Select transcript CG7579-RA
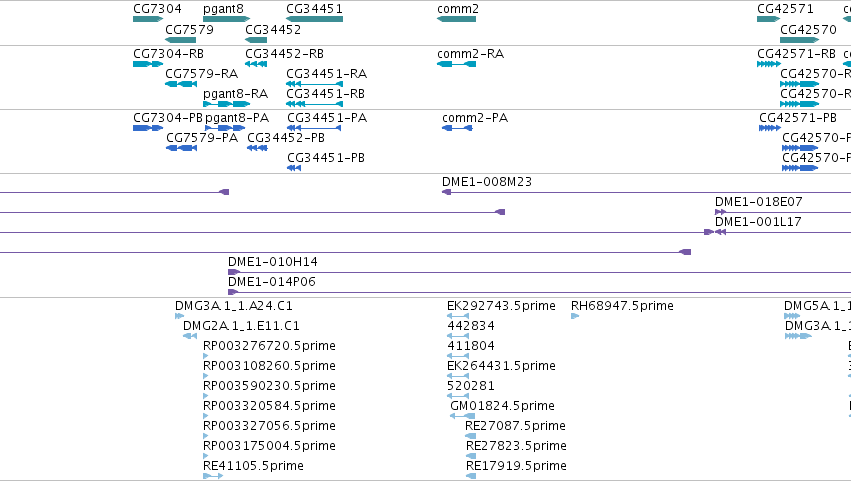The height and width of the screenshot is (481, 851). point(201,73)
